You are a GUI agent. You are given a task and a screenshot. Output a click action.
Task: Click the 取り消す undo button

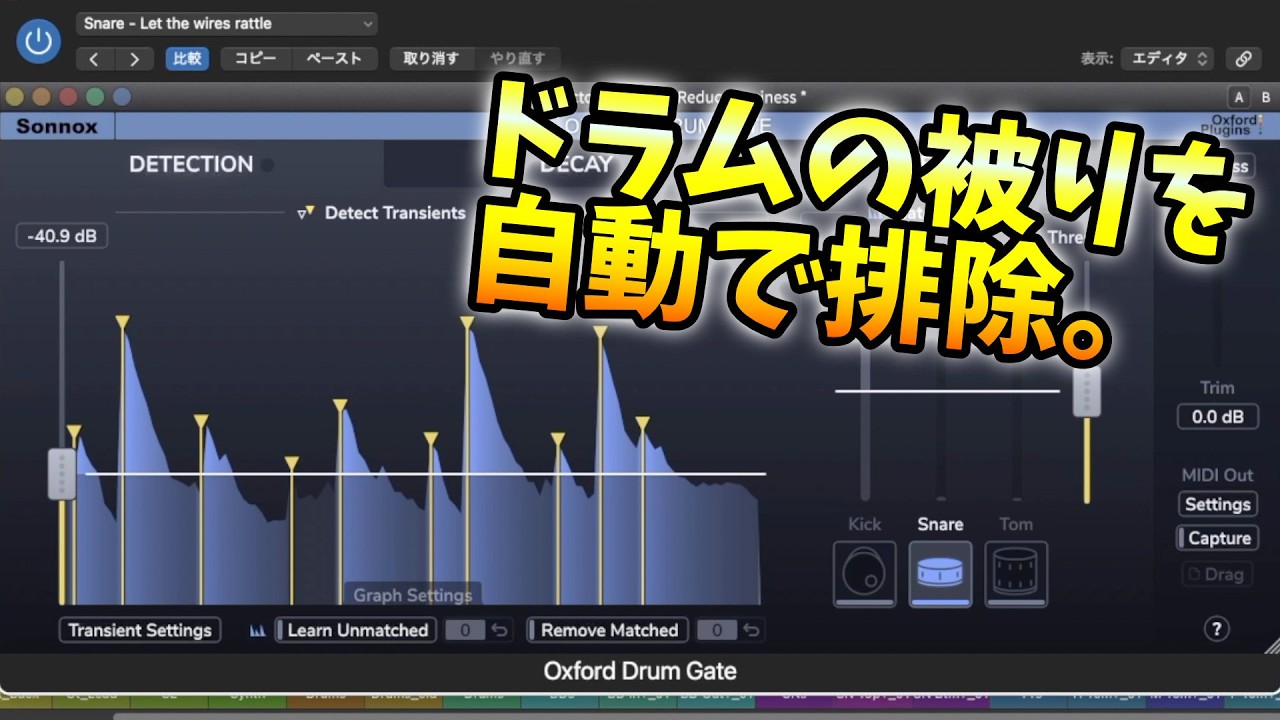coord(432,59)
